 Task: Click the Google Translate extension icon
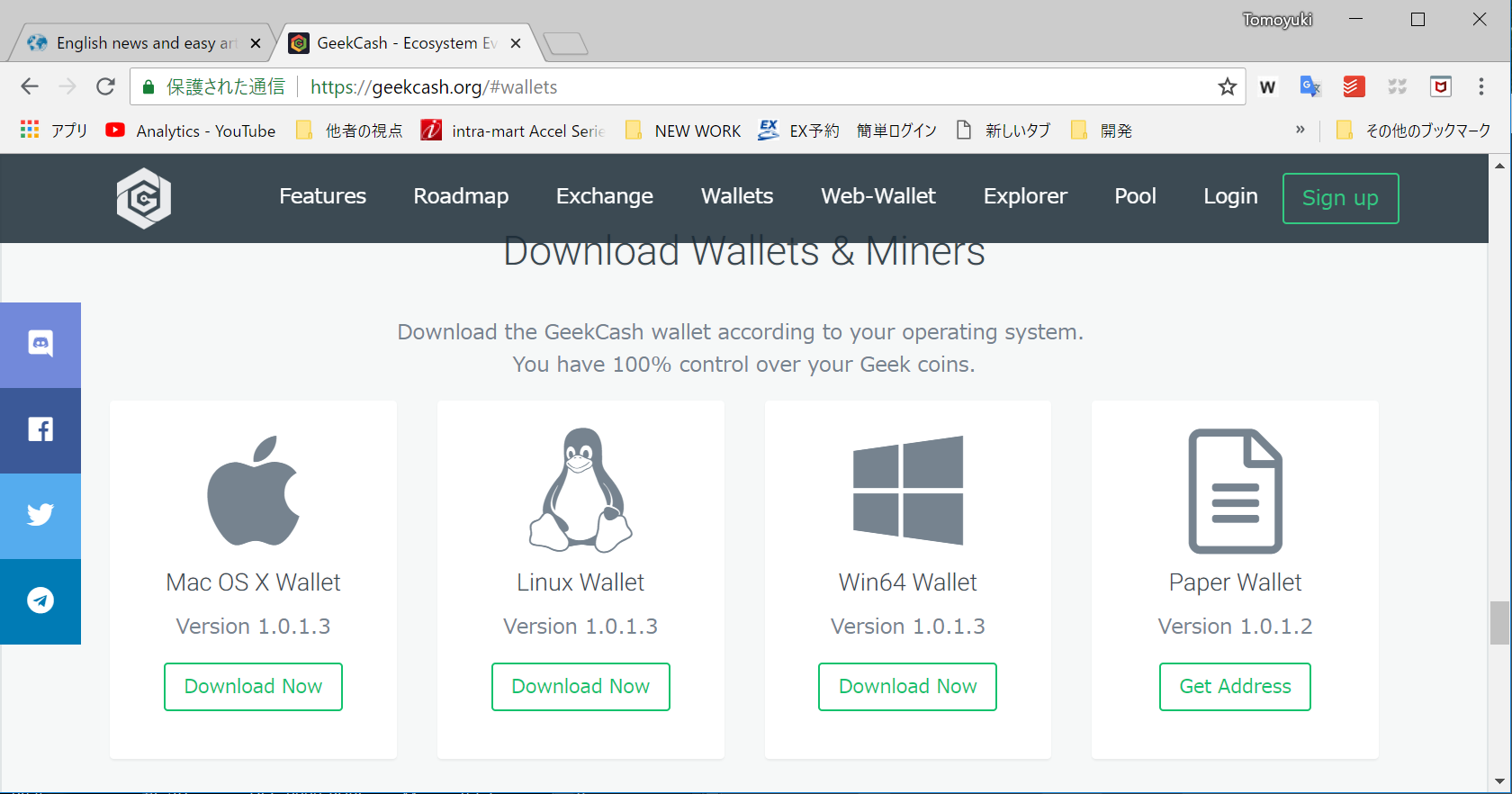tap(1309, 87)
